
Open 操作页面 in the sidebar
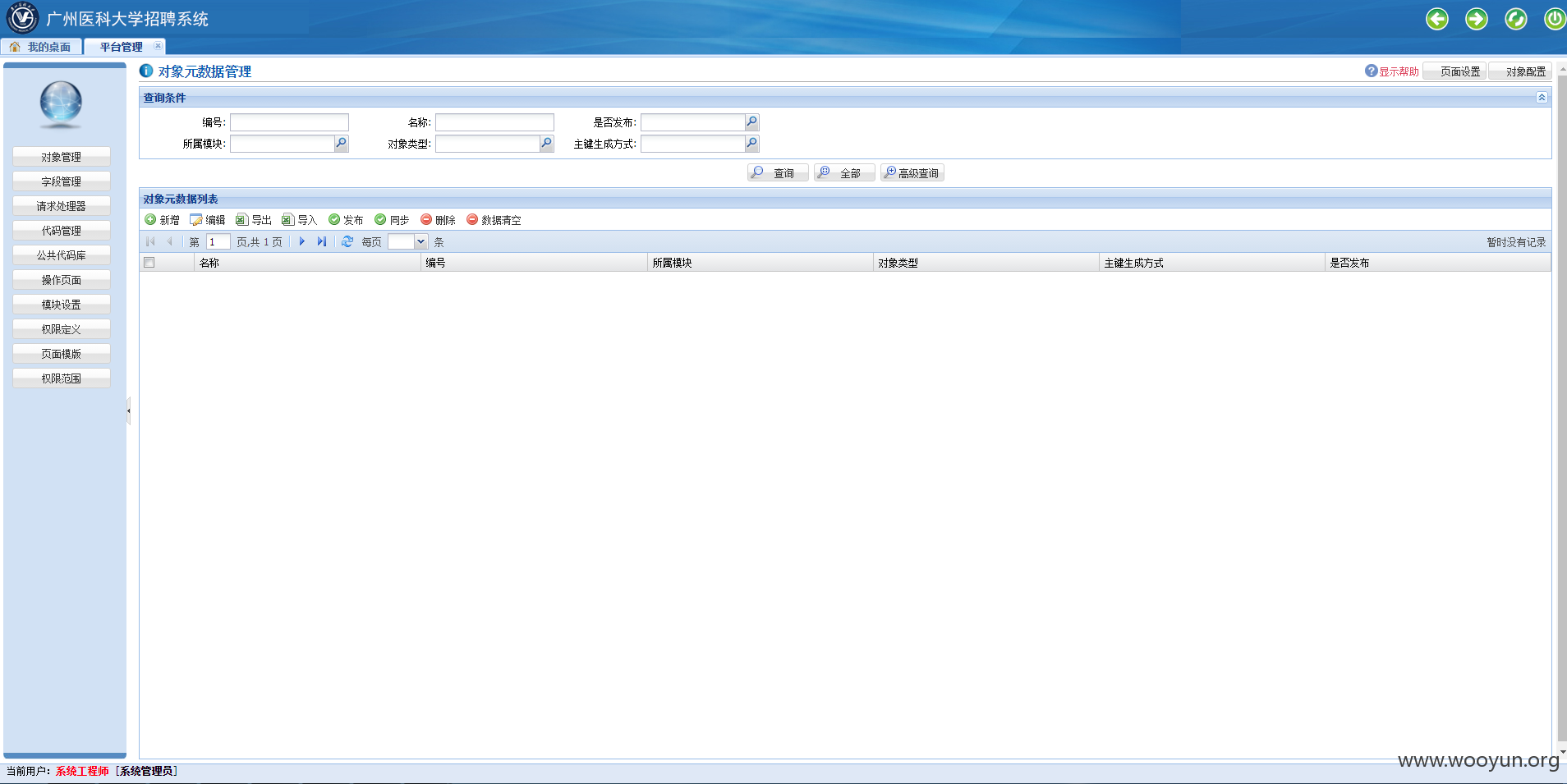coord(62,280)
